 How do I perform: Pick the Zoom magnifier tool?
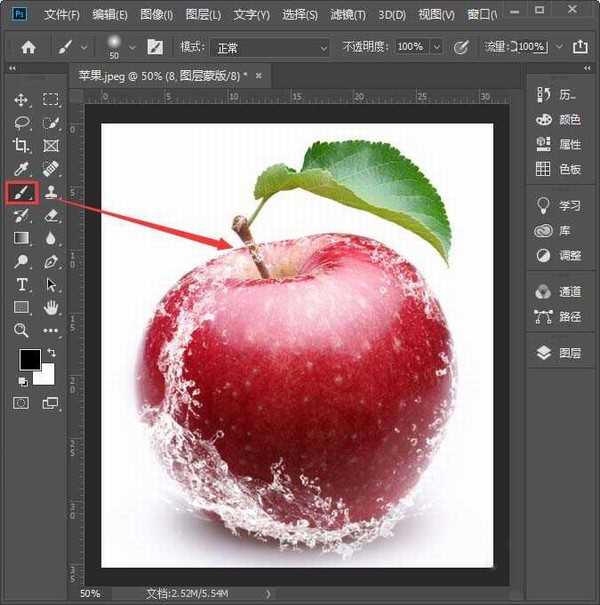coord(21,330)
